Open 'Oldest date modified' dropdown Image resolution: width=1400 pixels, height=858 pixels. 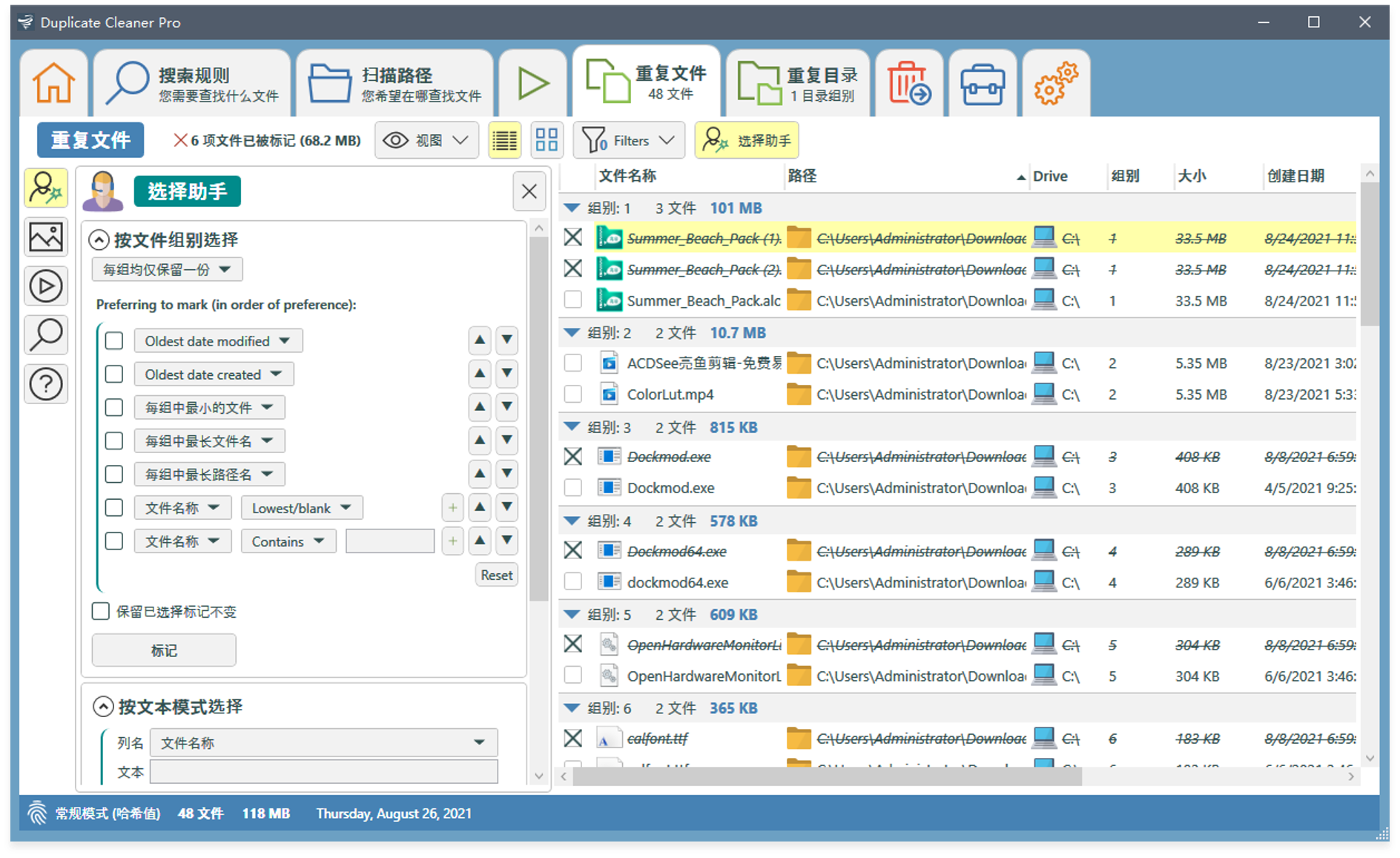[218, 341]
